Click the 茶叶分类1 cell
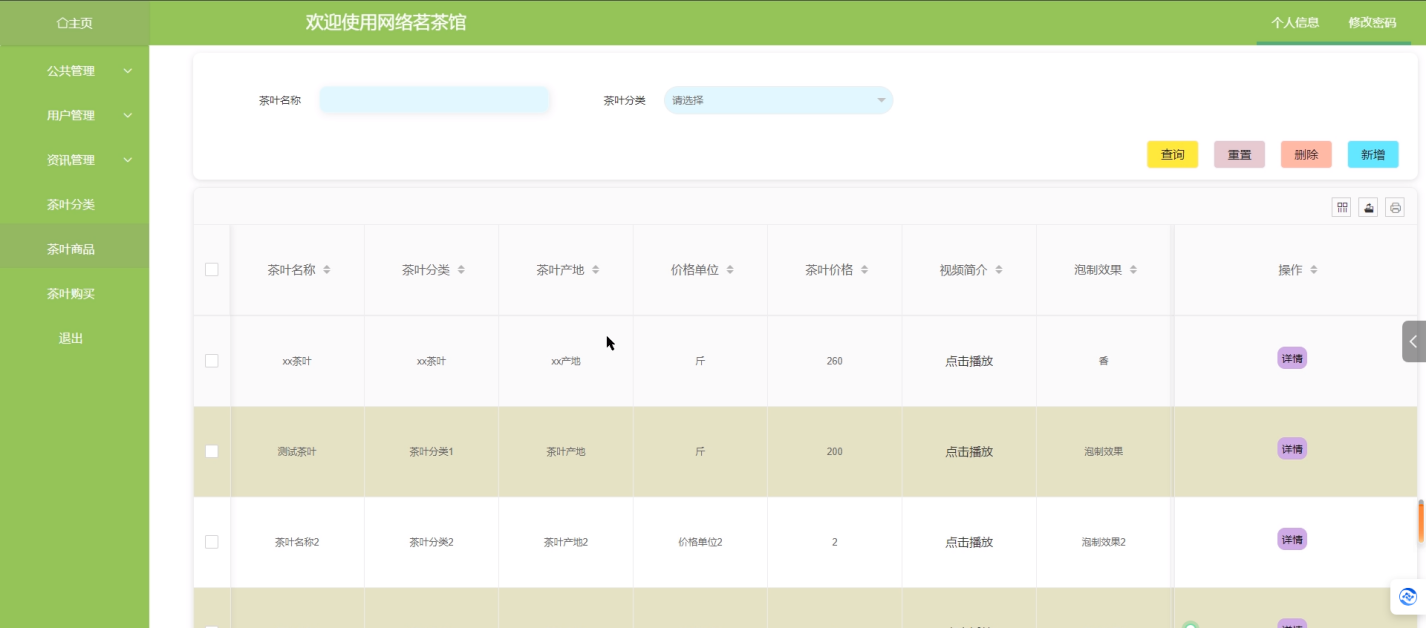The height and width of the screenshot is (628, 1426). 431,452
